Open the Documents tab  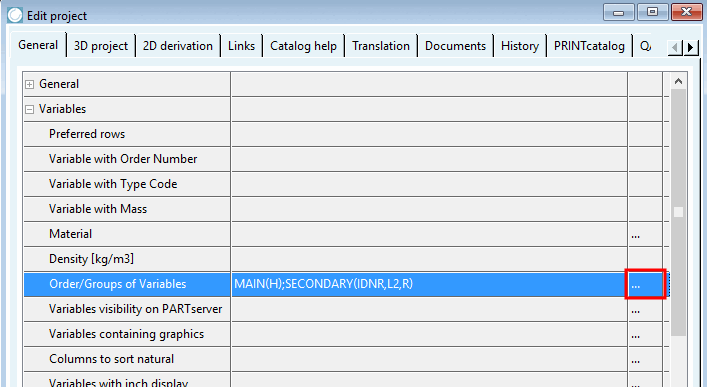(x=455, y=46)
